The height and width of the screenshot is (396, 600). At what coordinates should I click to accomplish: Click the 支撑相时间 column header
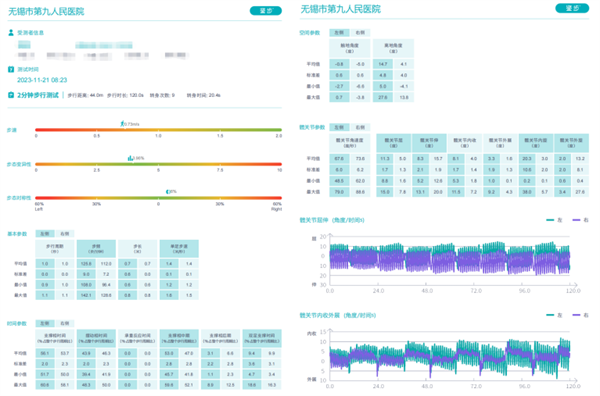[x=55, y=338]
